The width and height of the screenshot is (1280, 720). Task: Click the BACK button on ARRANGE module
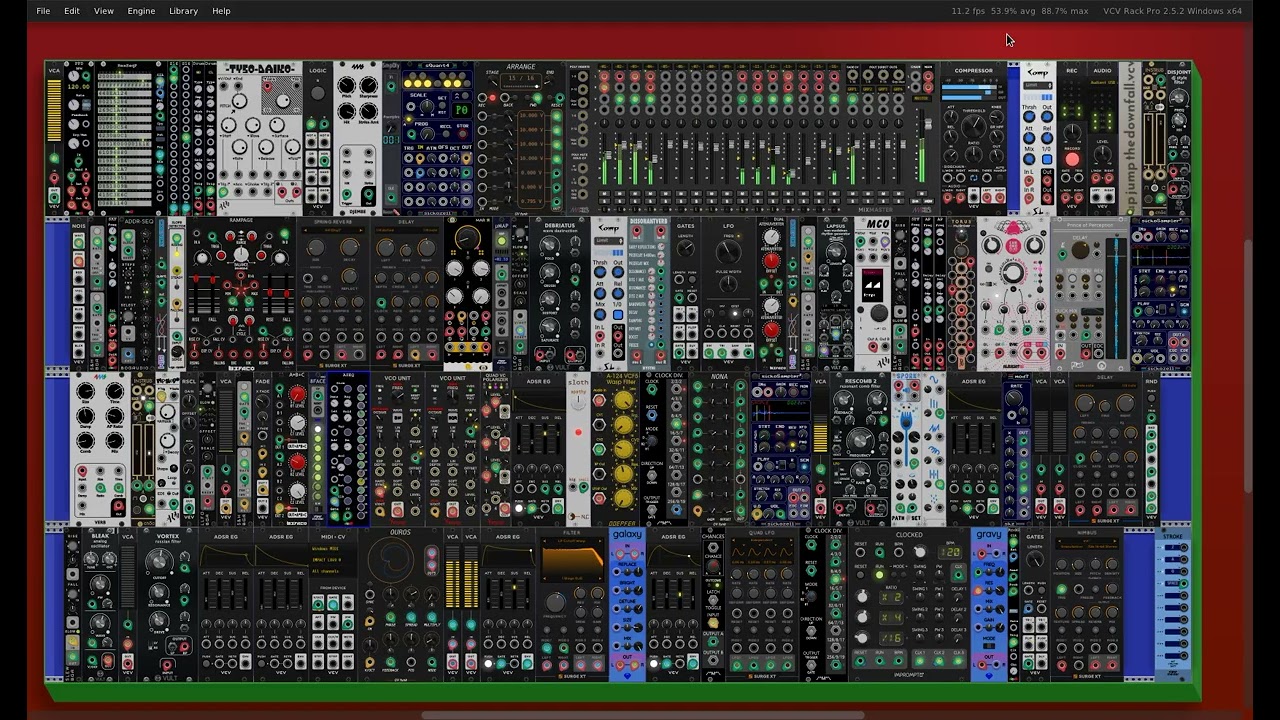click(x=515, y=98)
